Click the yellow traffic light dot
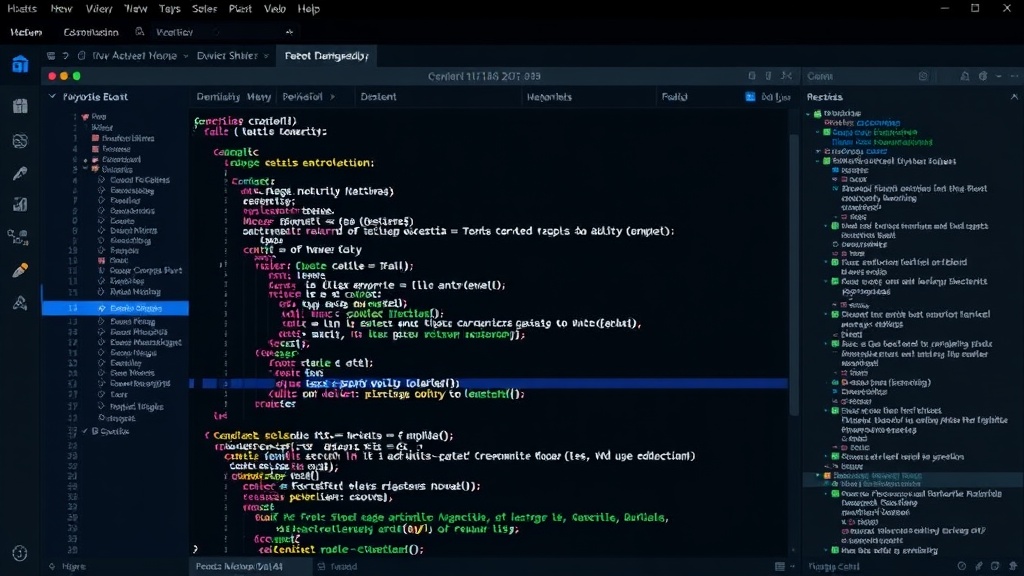Image resolution: width=1024 pixels, height=576 pixels. [64, 76]
